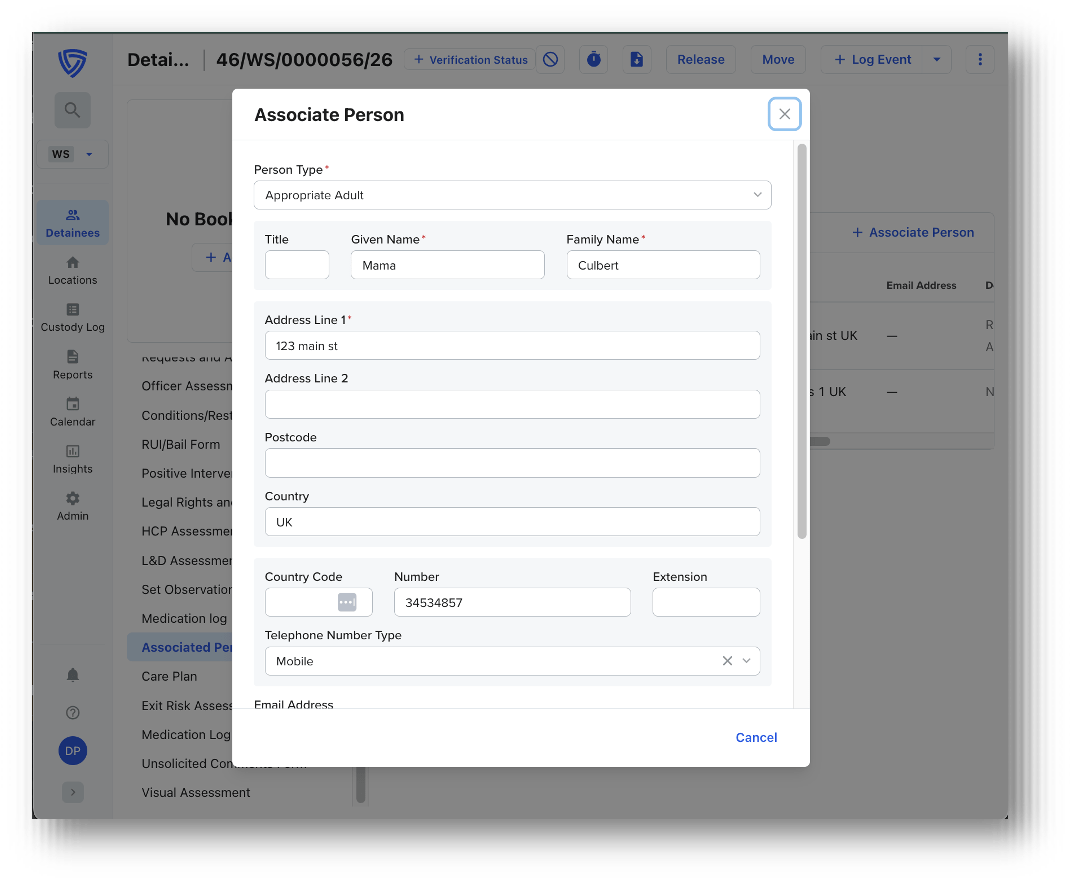Select Associated Persons in section list

click(x=180, y=647)
